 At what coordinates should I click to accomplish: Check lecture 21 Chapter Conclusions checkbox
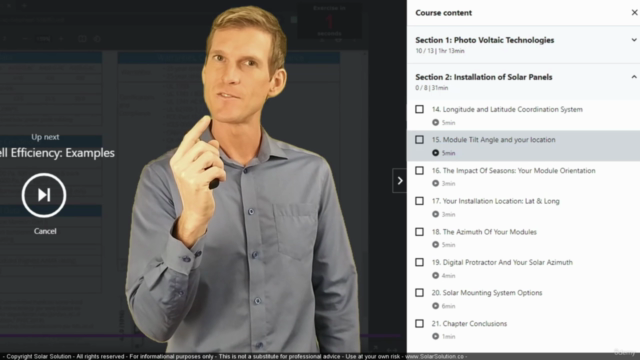coord(419,323)
